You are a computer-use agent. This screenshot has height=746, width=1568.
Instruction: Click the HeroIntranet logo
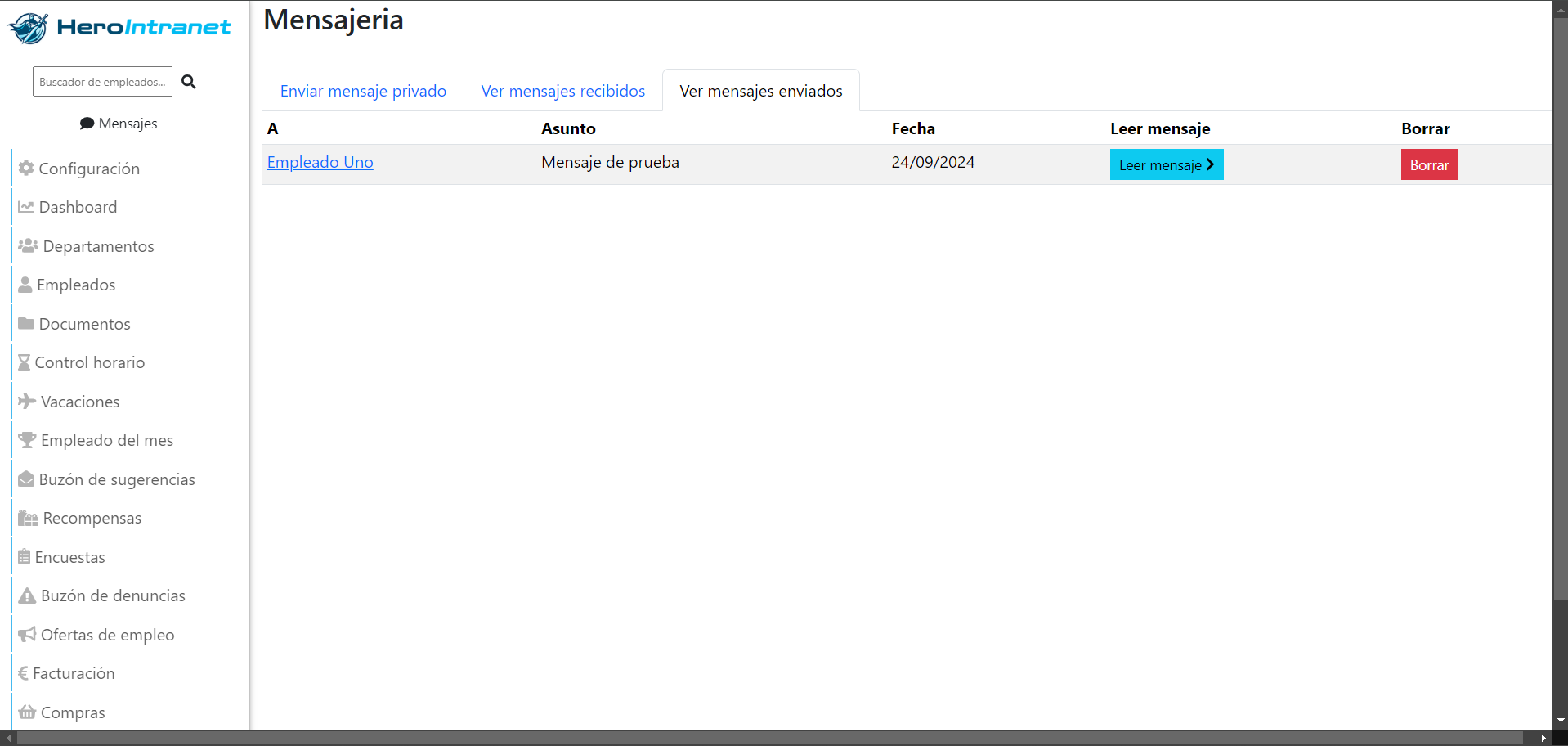click(x=119, y=28)
